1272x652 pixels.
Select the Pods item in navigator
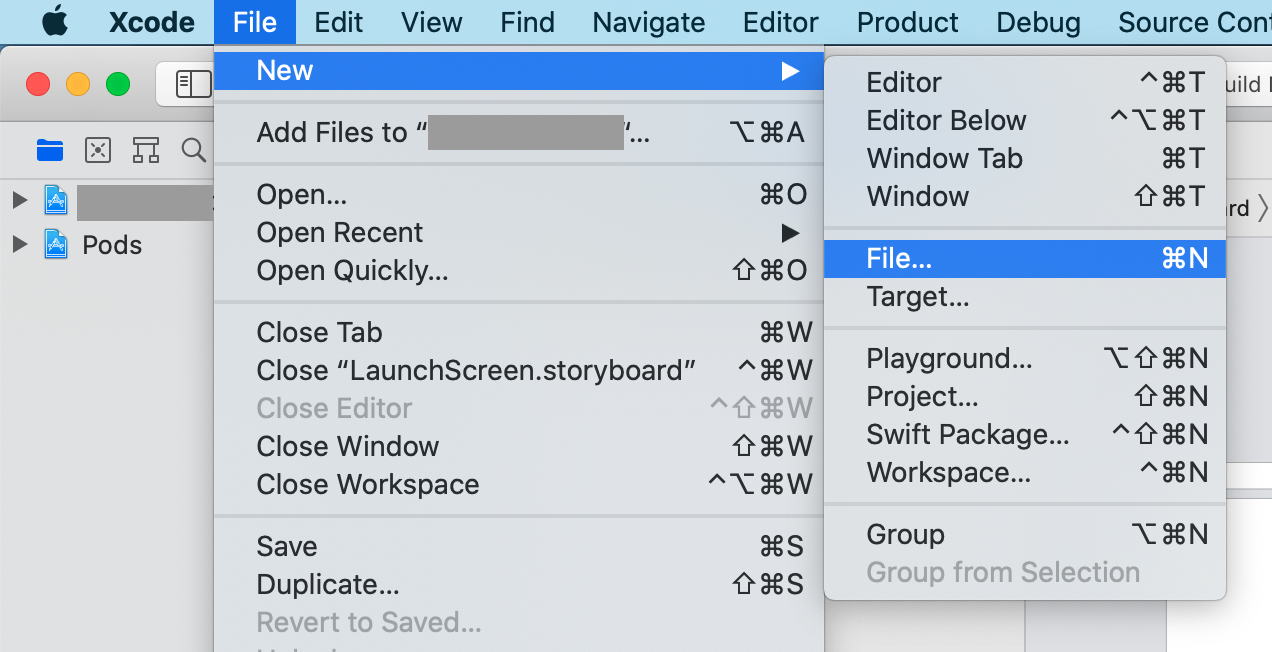click(x=112, y=245)
